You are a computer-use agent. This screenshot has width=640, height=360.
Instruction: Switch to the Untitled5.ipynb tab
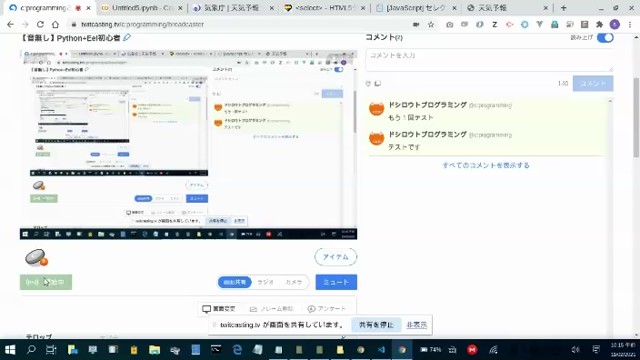point(142,8)
